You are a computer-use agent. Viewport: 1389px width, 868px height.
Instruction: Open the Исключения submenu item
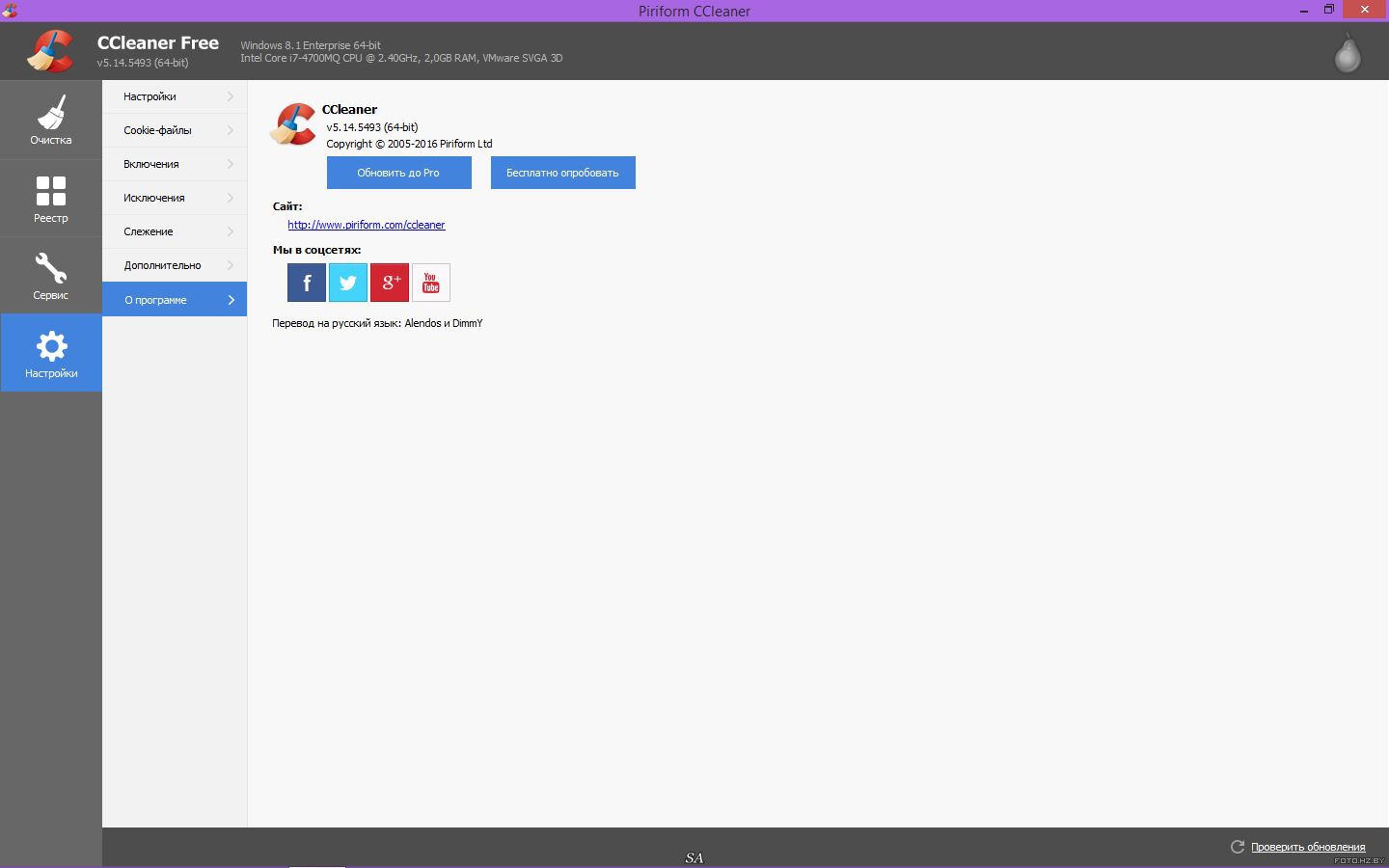[175, 198]
